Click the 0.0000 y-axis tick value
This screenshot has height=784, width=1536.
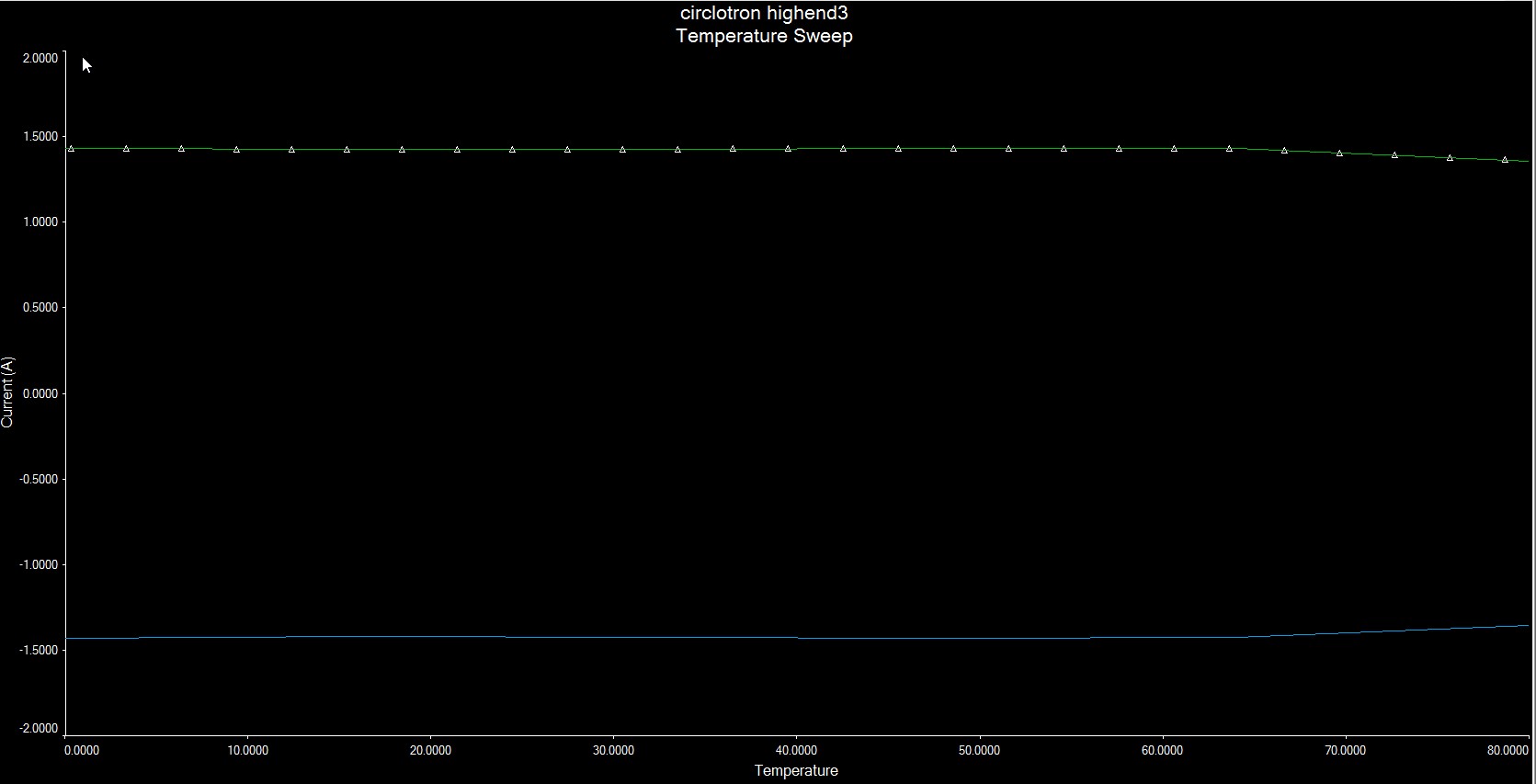pos(40,393)
